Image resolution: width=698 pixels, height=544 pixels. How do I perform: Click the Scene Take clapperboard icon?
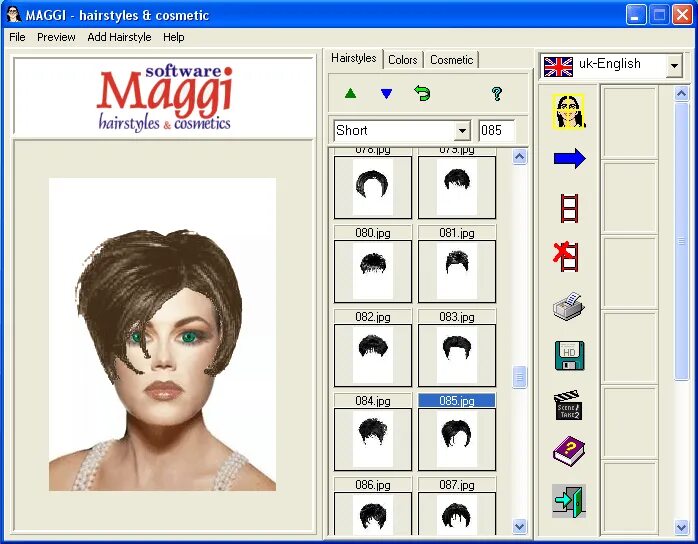568,405
